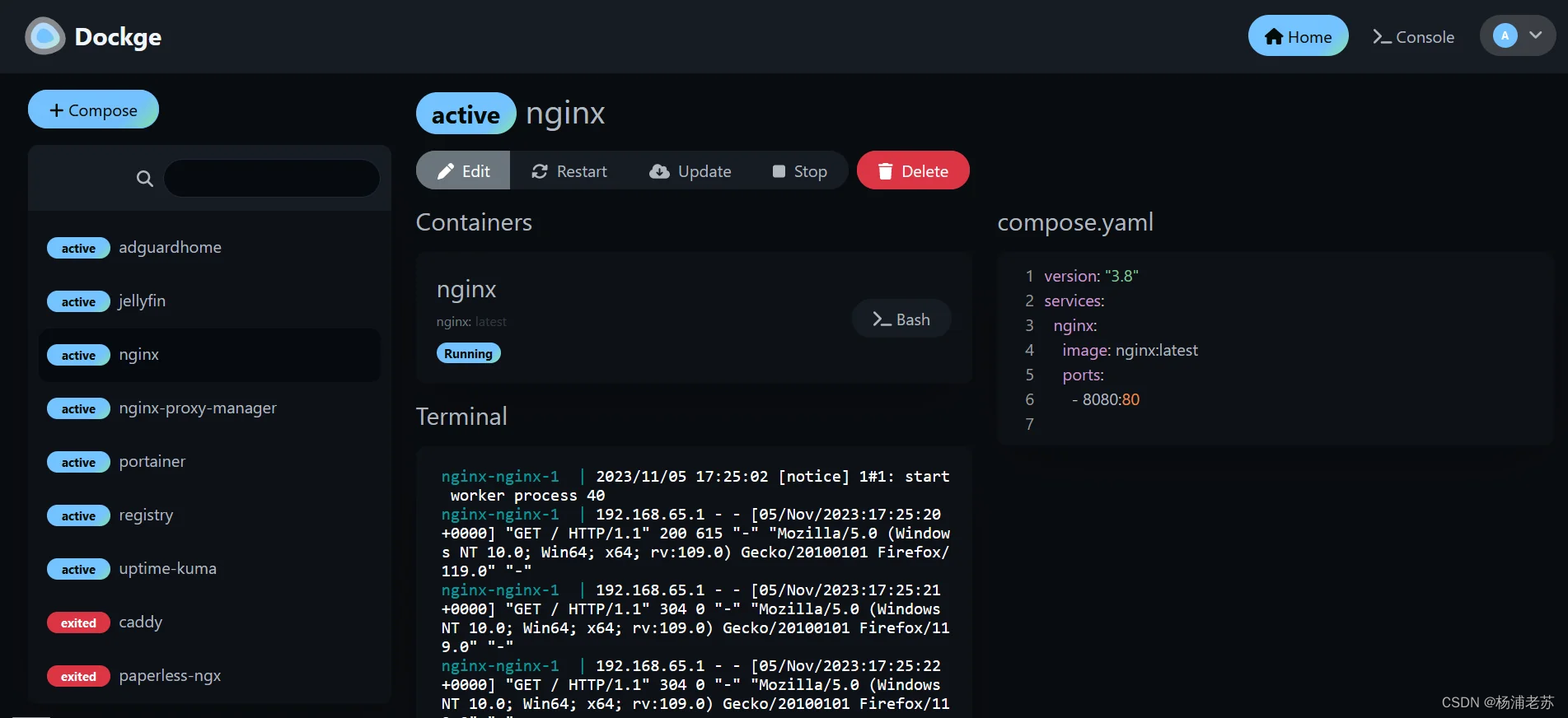Click the exited badge beside paperless-ngx

(78, 676)
